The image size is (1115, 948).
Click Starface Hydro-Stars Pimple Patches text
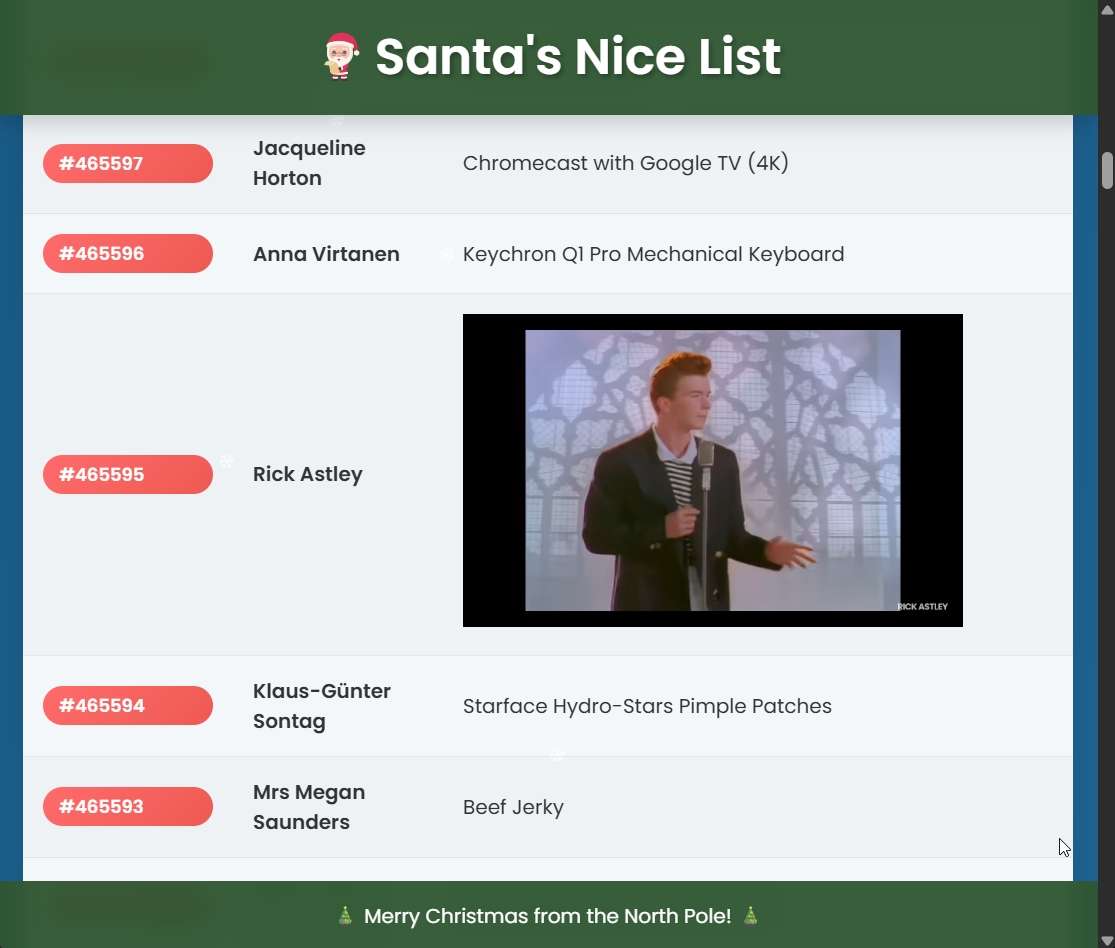pos(647,706)
